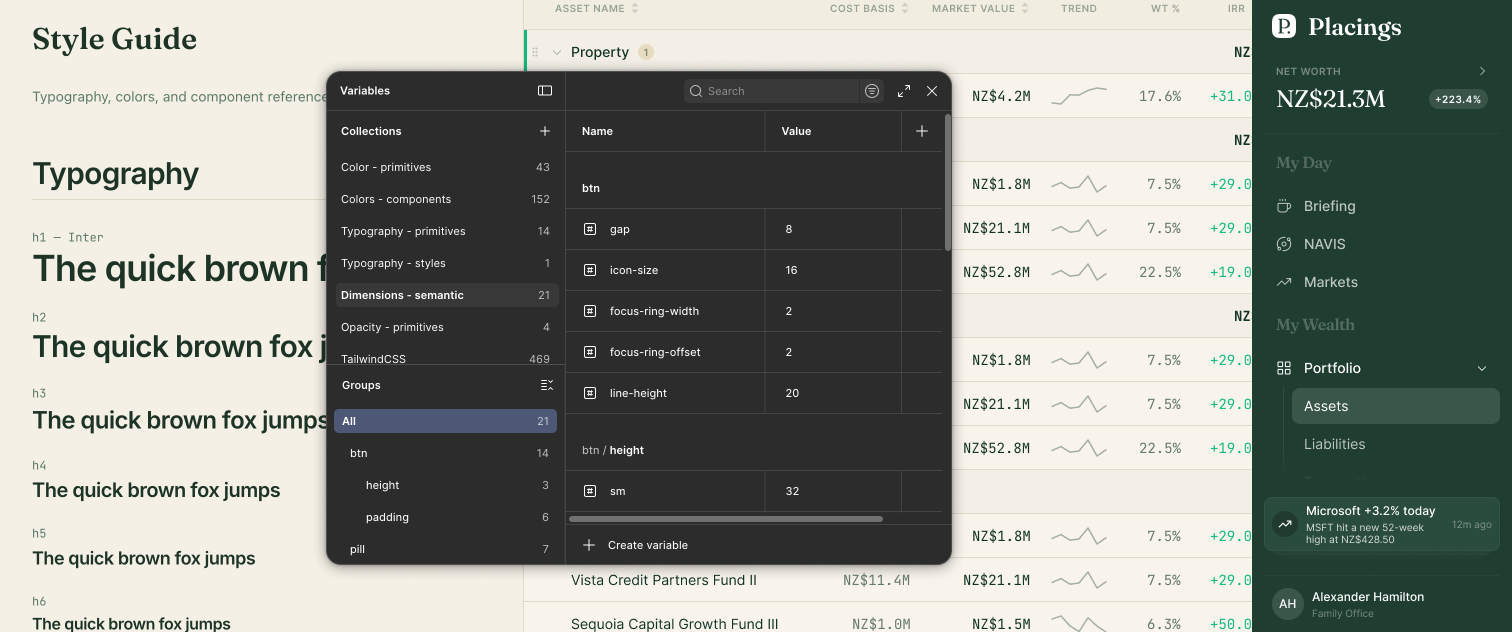Click the number icon beside sm variable

point(590,491)
